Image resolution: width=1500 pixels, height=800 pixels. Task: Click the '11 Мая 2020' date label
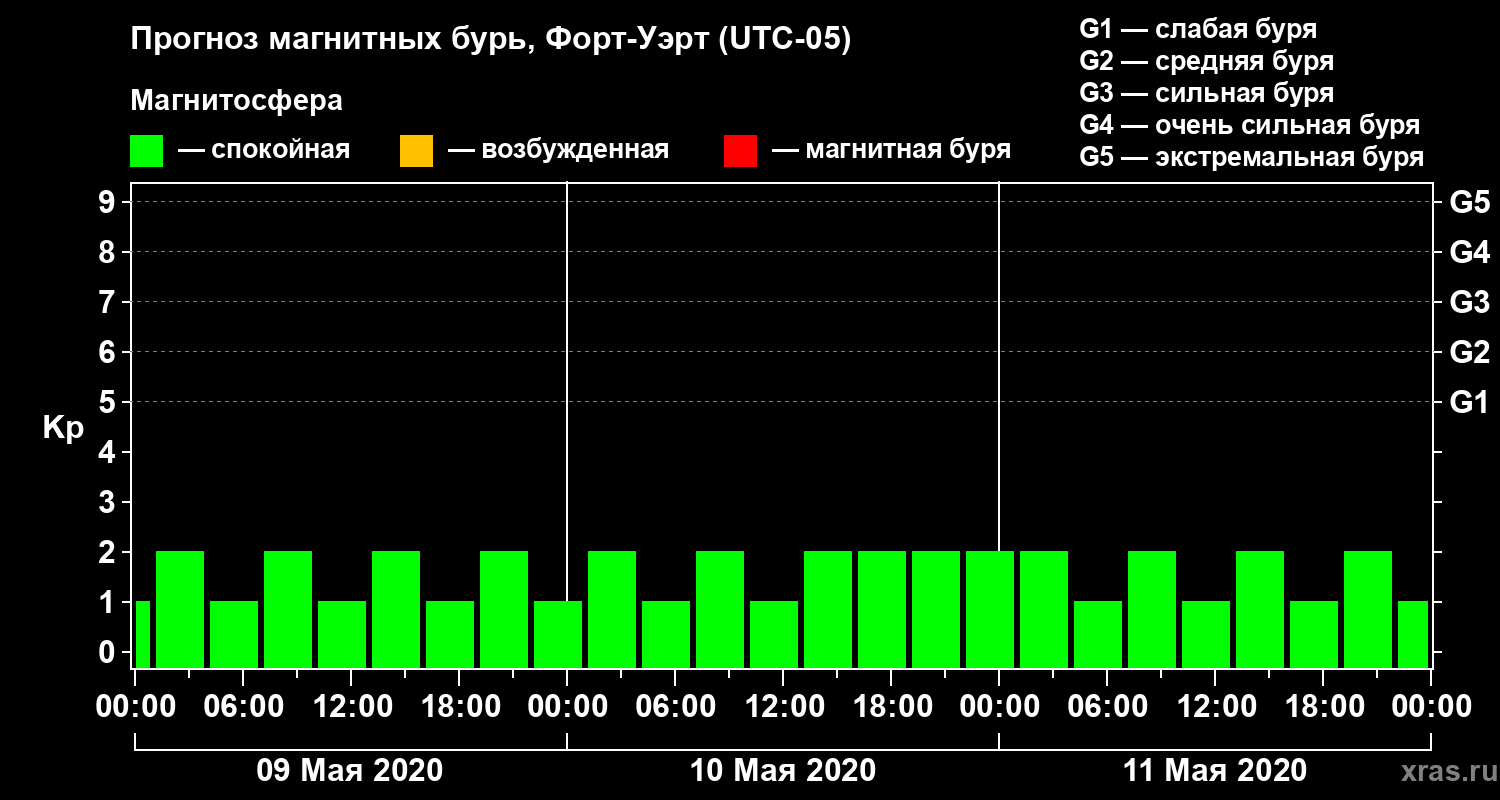point(1215,770)
